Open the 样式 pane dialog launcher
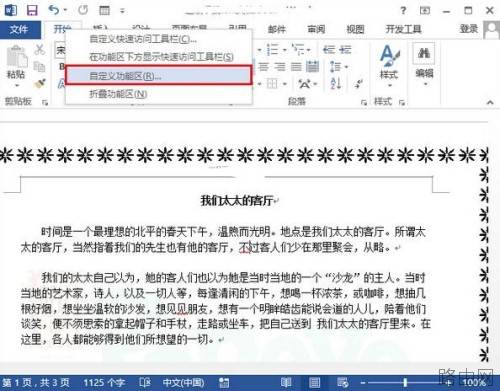This screenshot has height=391, width=500. (x=402, y=102)
